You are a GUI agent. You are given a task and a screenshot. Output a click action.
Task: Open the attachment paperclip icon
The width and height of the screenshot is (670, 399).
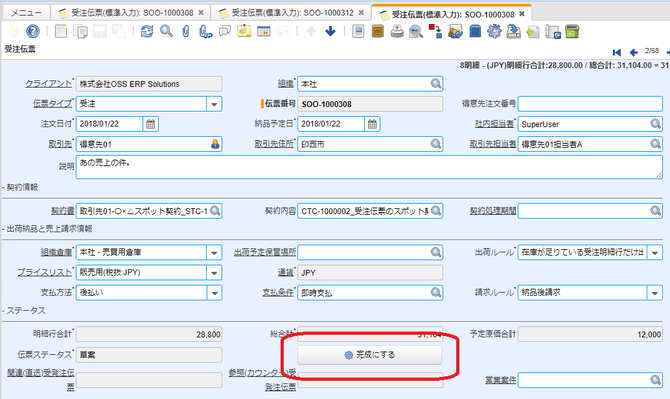186,31
